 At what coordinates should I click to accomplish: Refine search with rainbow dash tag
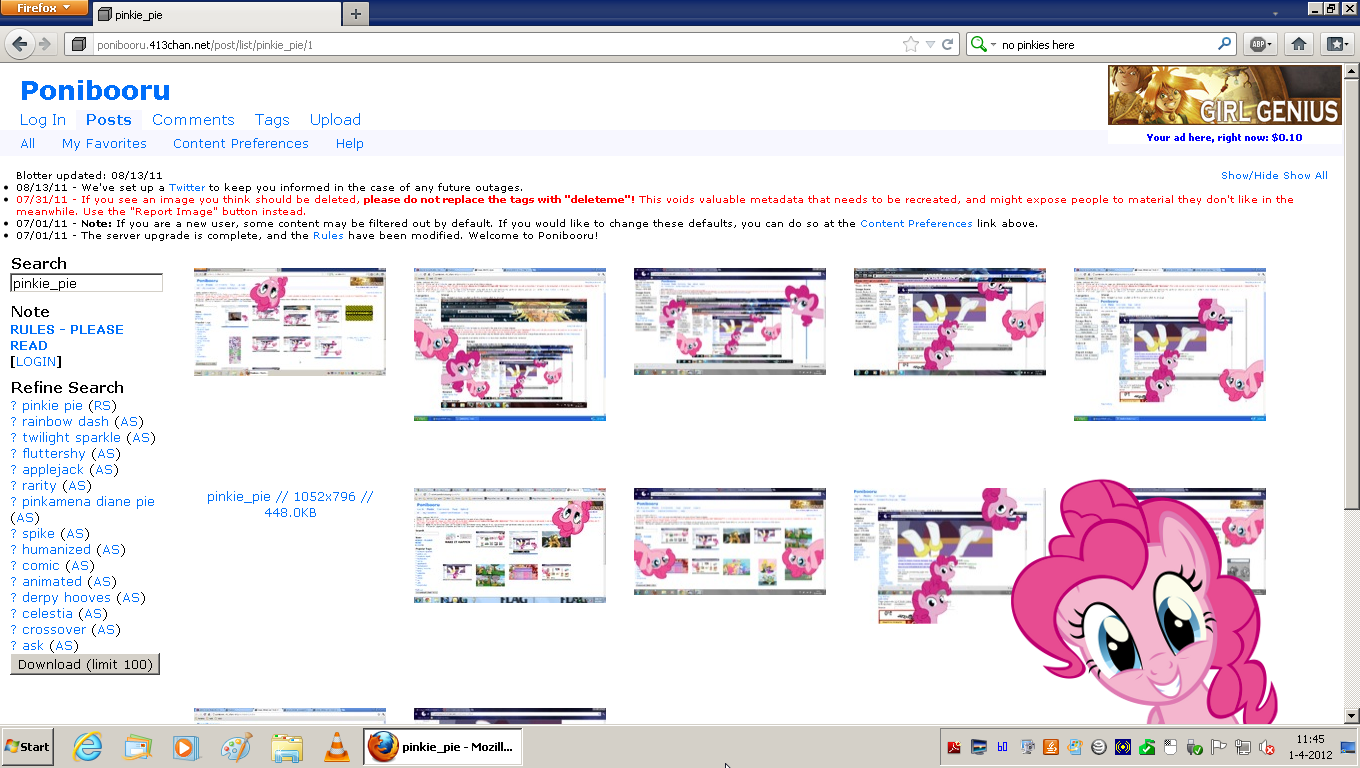(66, 422)
